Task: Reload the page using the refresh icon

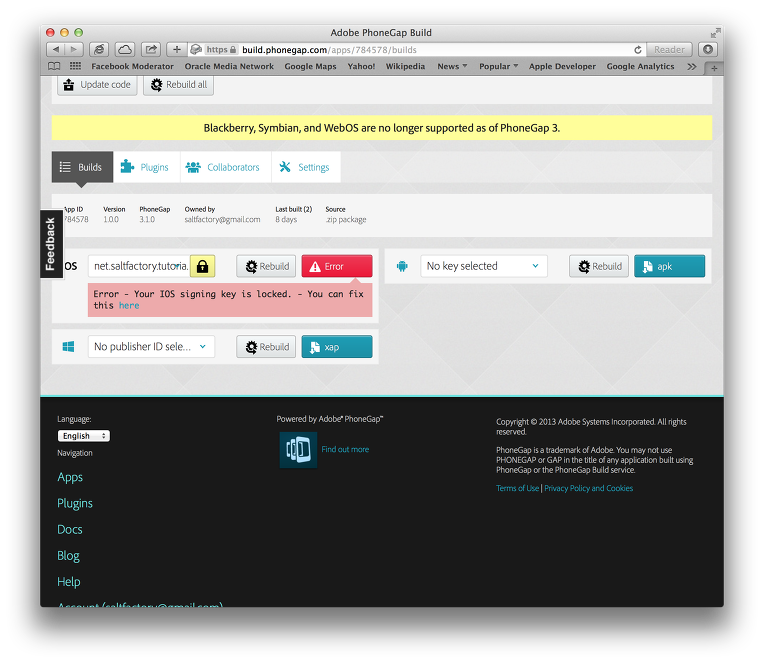Action: tap(637, 50)
